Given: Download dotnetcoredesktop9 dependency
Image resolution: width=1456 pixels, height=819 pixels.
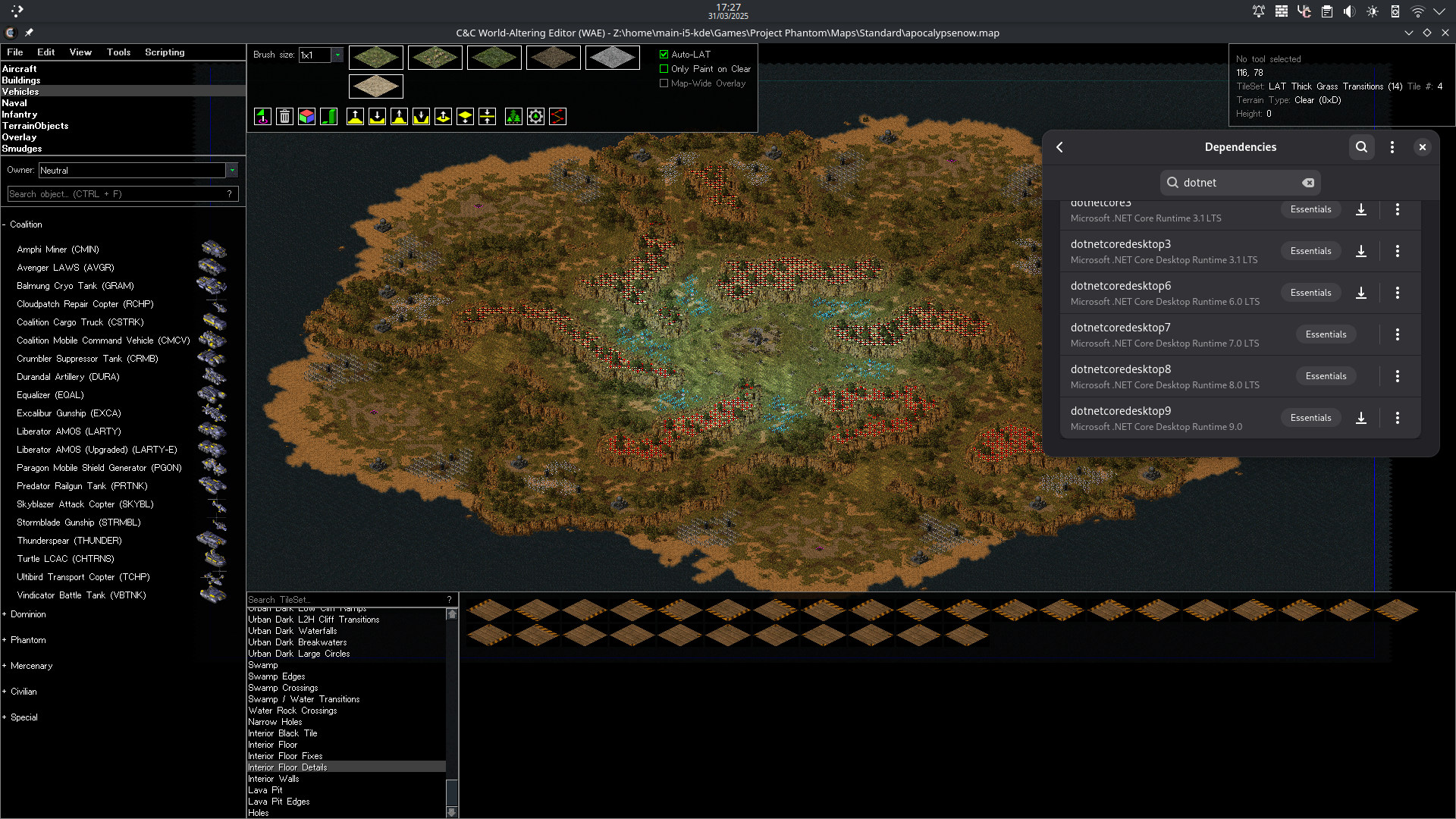Looking at the screenshot, I should click(x=1361, y=418).
